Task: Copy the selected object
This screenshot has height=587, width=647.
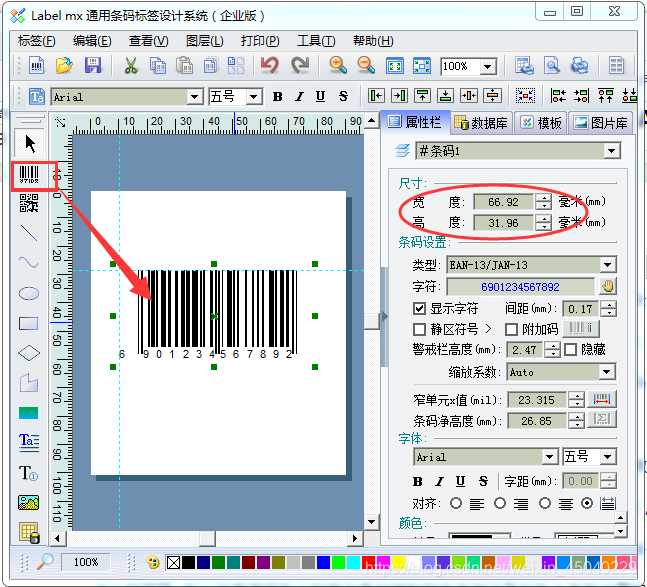Action: click(158, 66)
